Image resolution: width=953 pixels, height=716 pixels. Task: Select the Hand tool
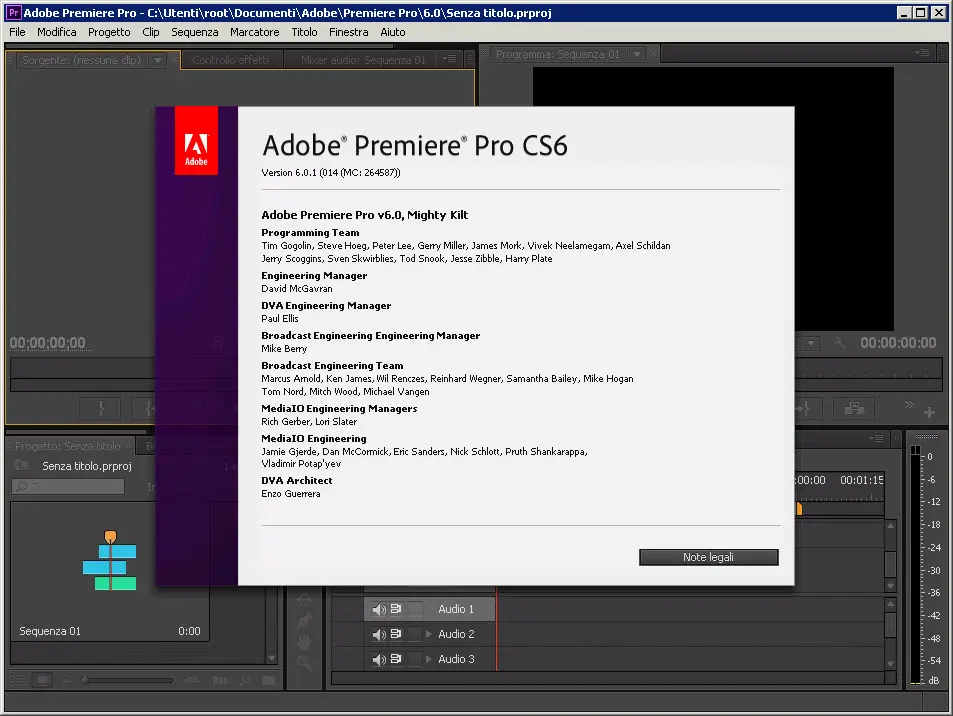click(x=304, y=642)
